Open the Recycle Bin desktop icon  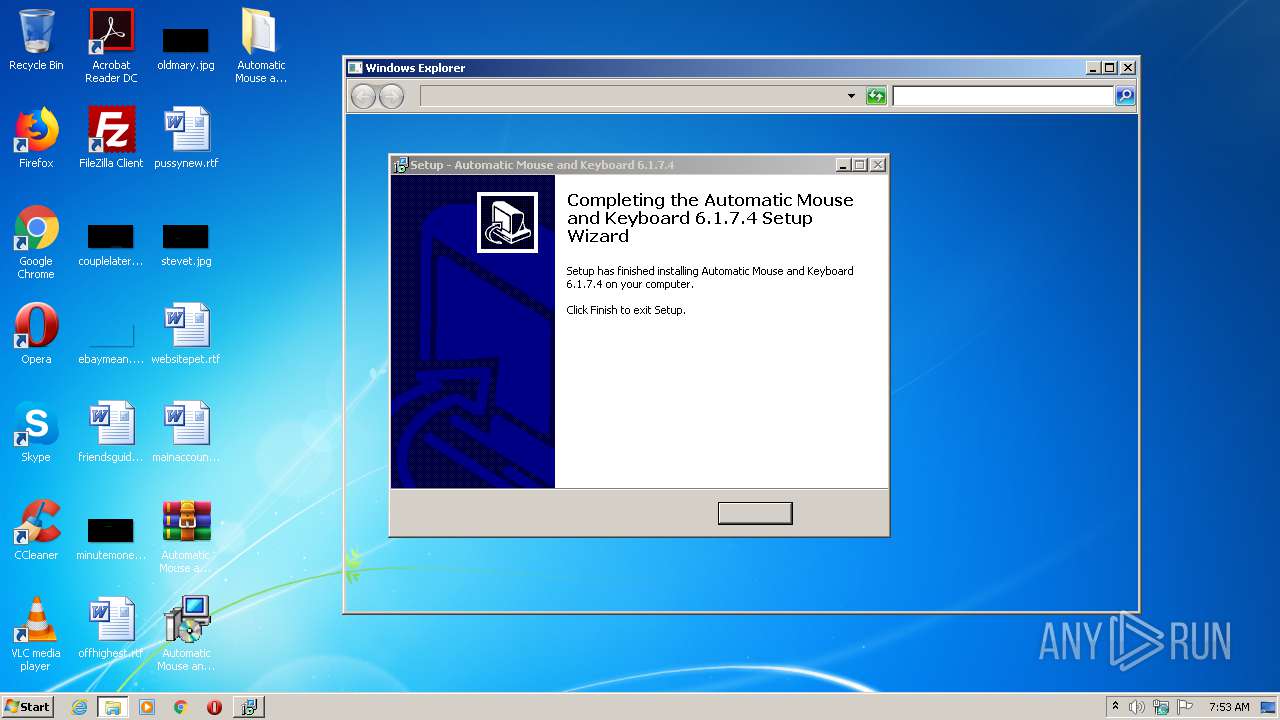tap(36, 40)
